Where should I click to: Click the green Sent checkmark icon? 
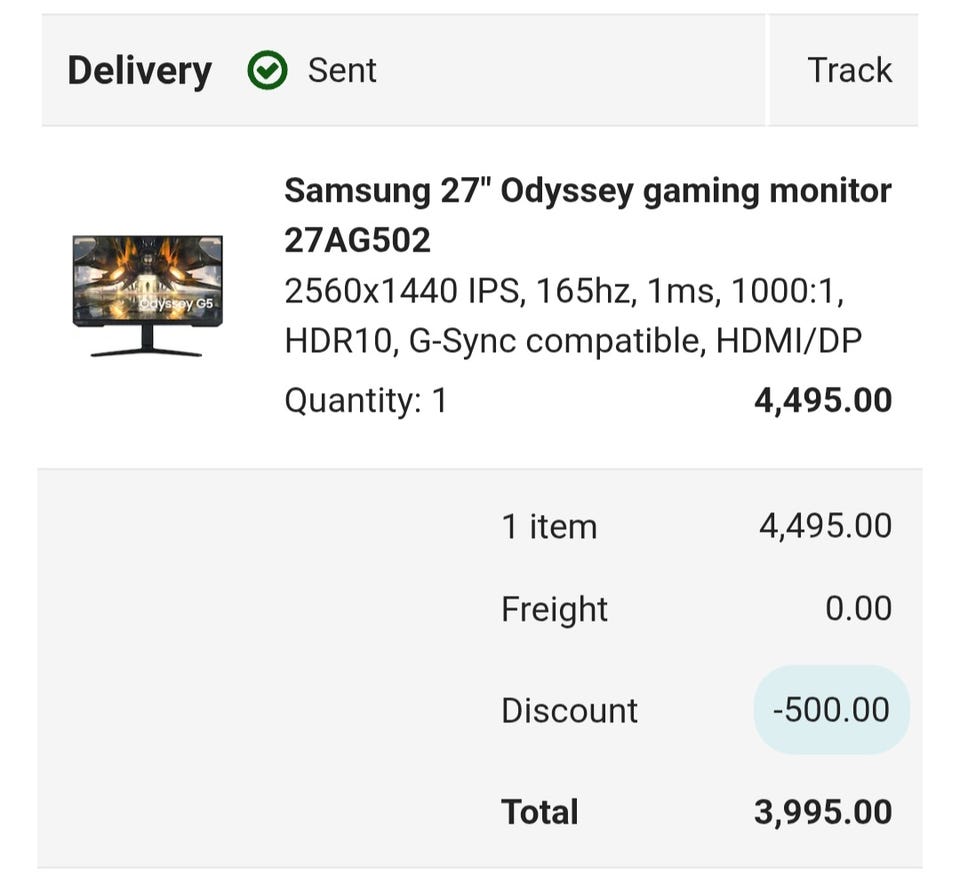click(x=267, y=70)
